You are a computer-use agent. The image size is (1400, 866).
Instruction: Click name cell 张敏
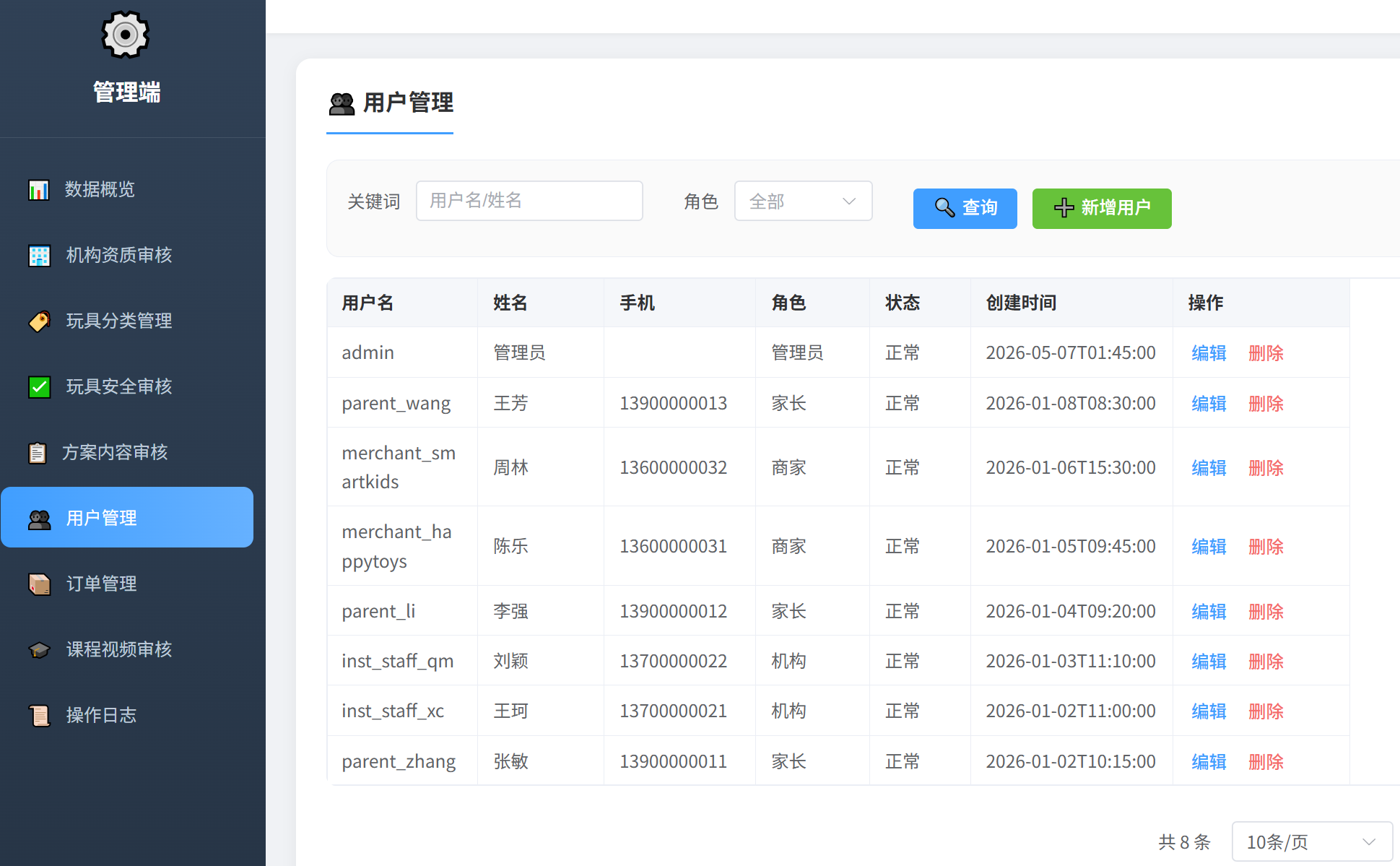510,761
